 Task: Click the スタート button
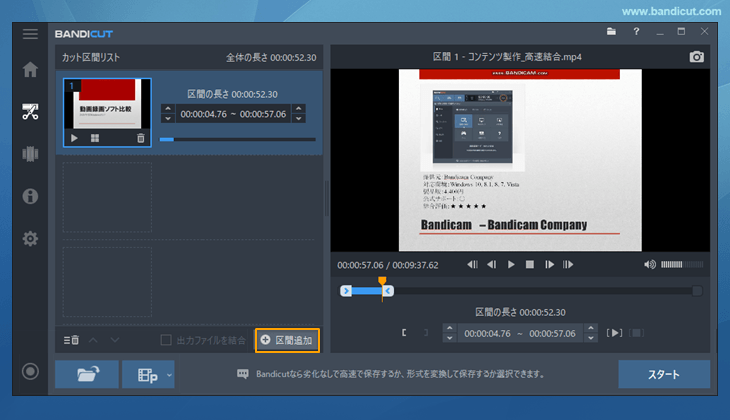click(x=664, y=374)
